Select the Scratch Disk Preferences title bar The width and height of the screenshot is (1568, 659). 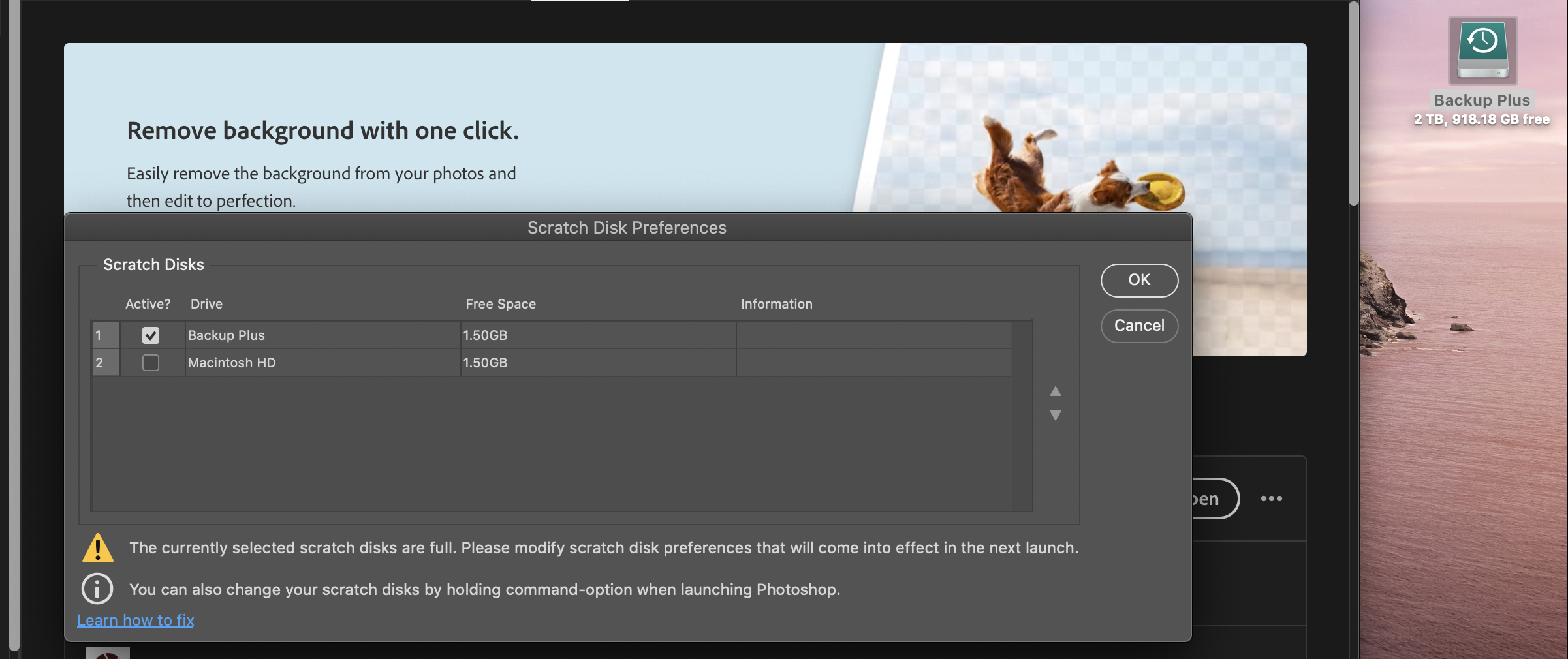point(626,228)
